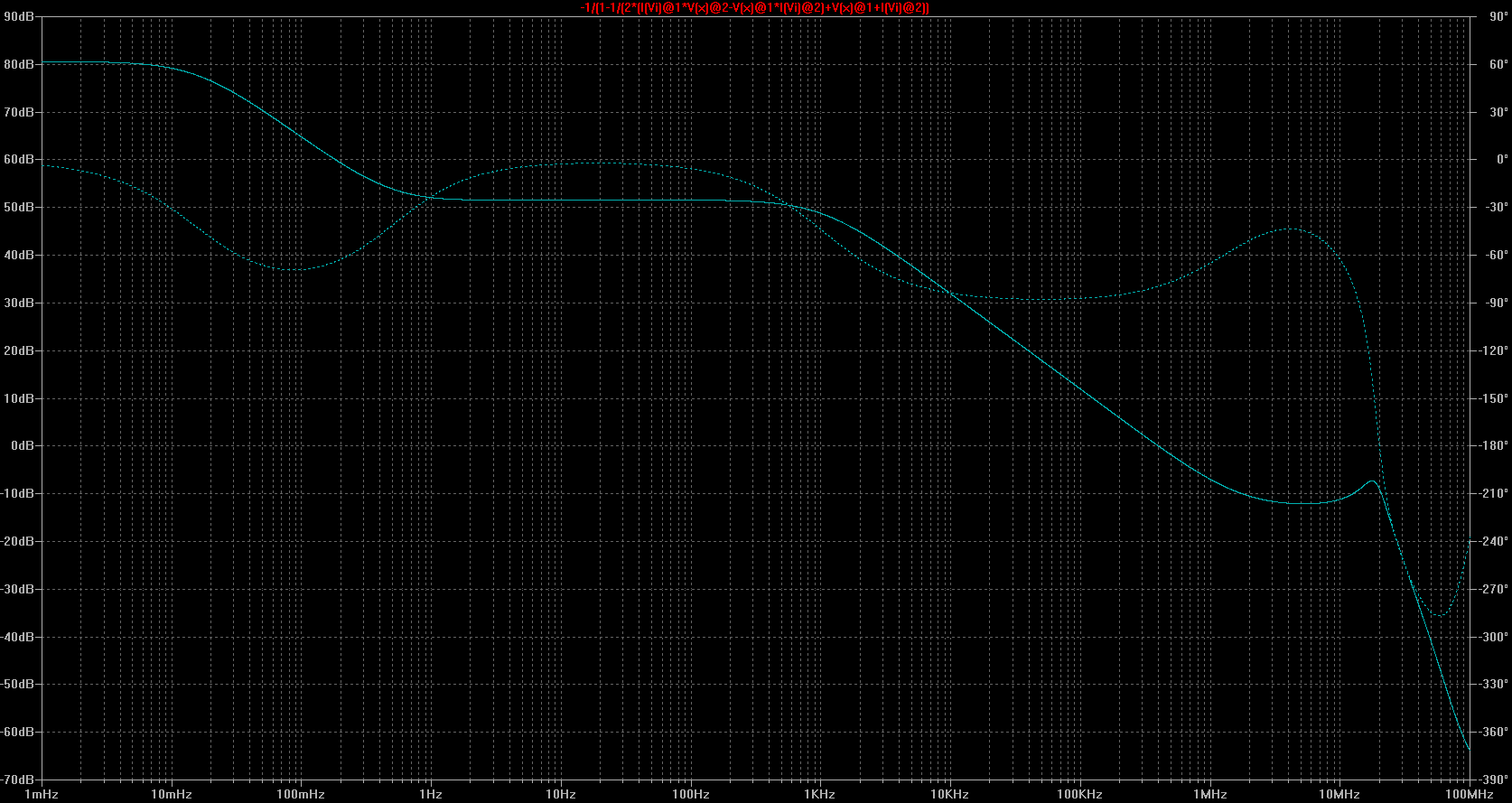Select the 60dB tick label

18,159
